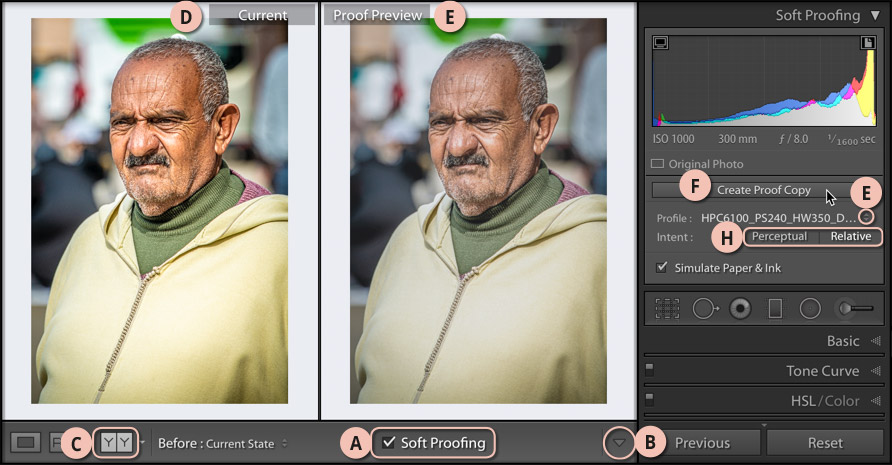Click the ISO 1000 readout

(674, 139)
